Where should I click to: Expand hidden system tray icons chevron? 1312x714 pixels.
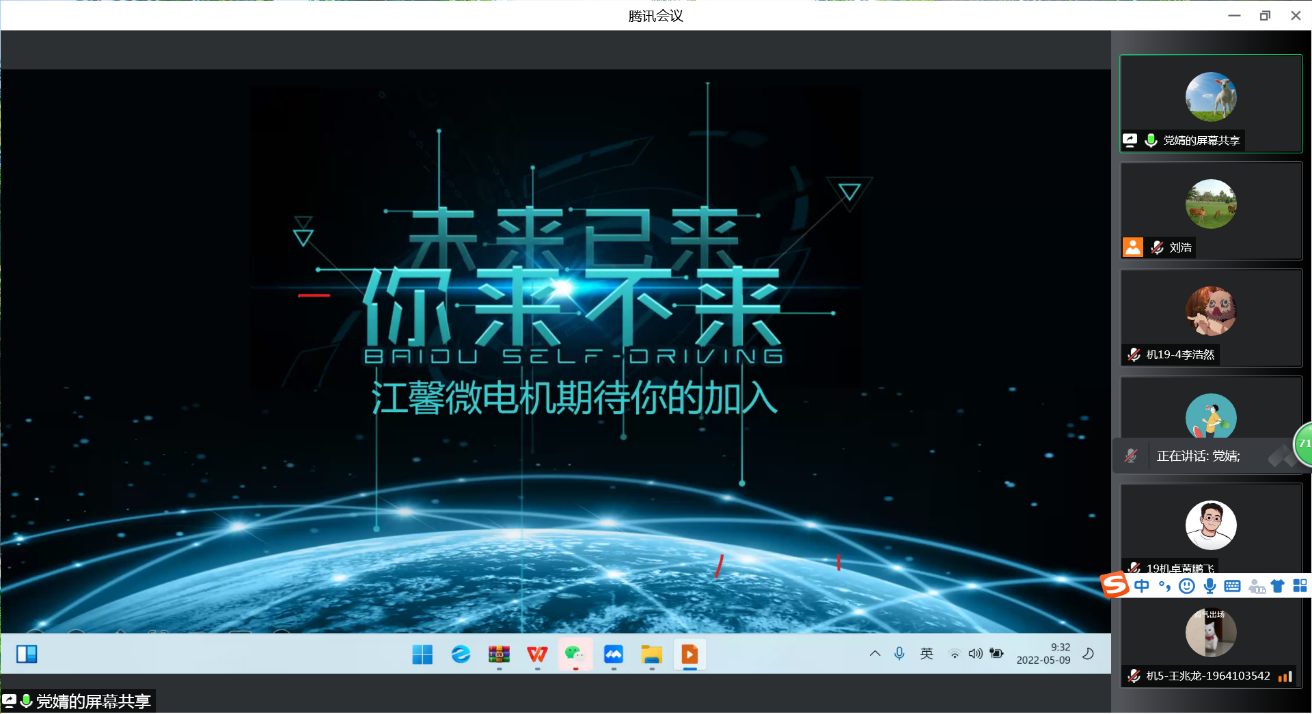pyautogui.click(x=875, y=654)
